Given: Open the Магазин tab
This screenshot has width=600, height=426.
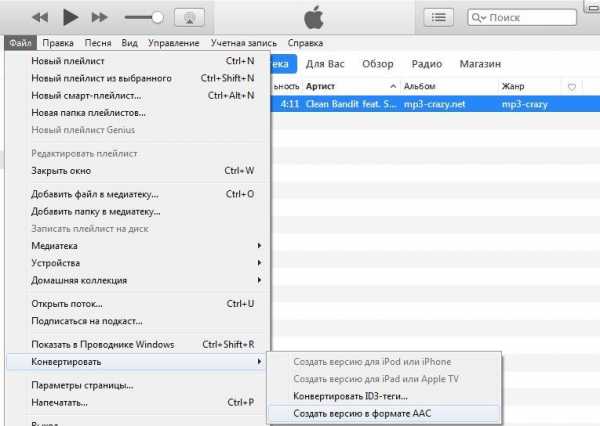Looking at the screenshot, I should coord(480,64).
